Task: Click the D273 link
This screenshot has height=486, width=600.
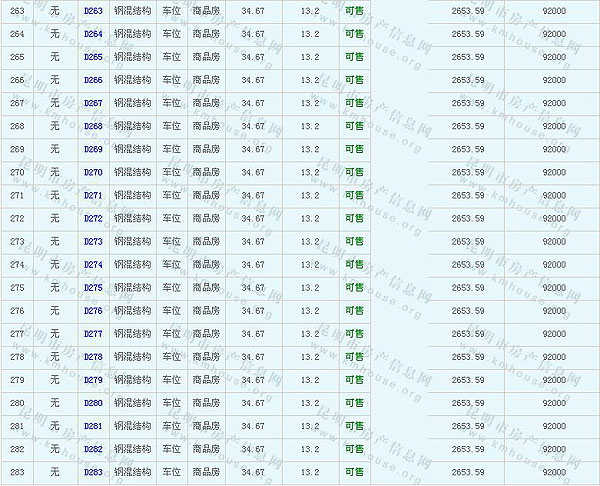Action: point(93,241)
